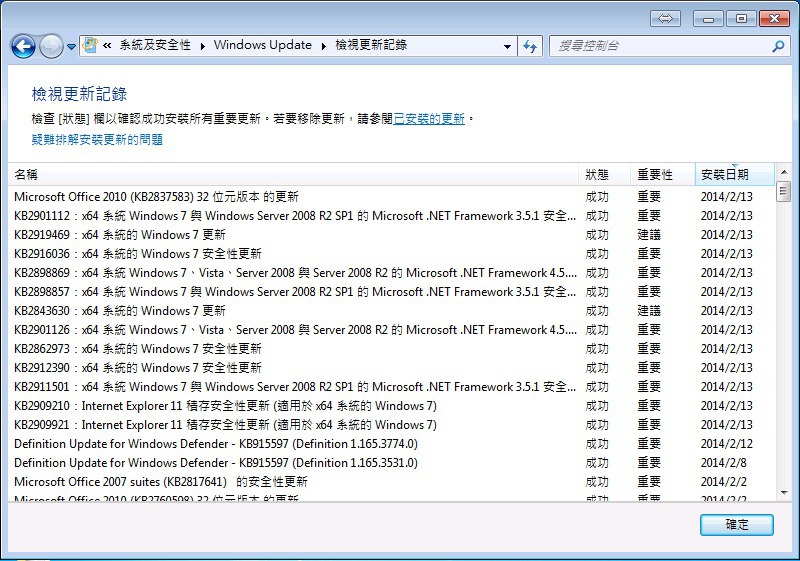Click the Control Panel icon in address bar
Screen dimensions: 800x561
coord(90,45)
